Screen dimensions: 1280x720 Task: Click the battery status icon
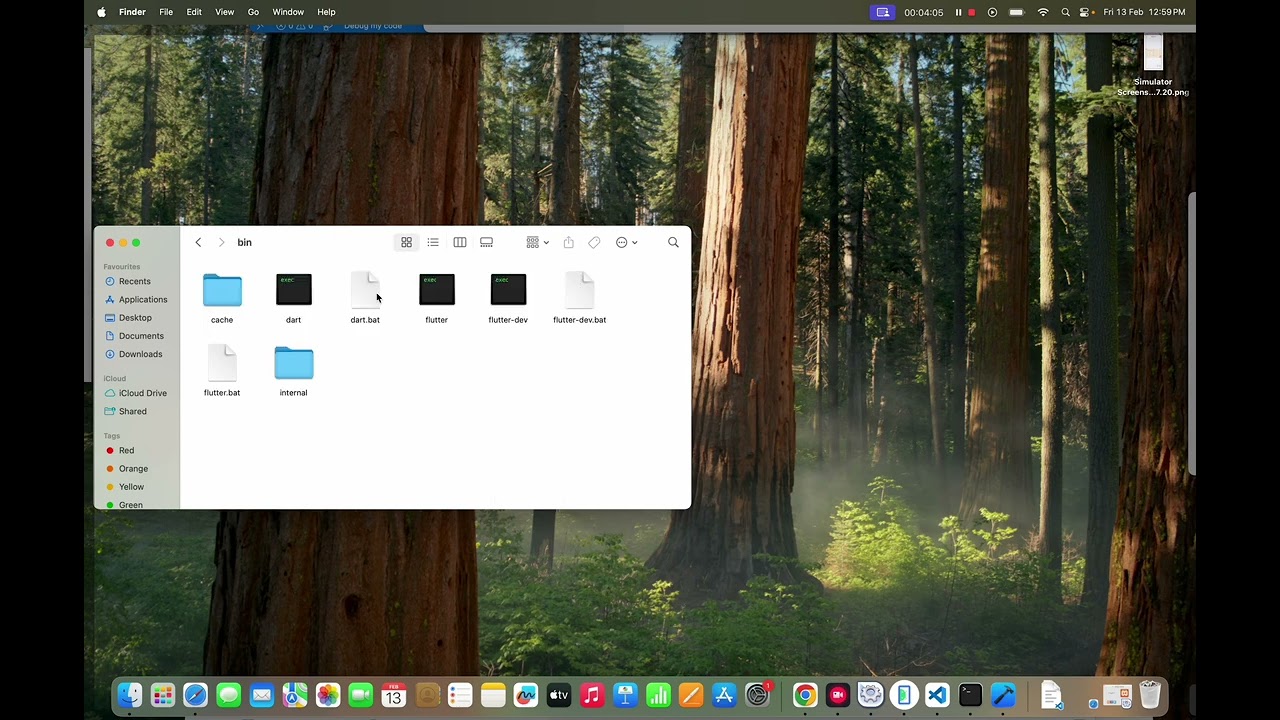[1016, 12]
